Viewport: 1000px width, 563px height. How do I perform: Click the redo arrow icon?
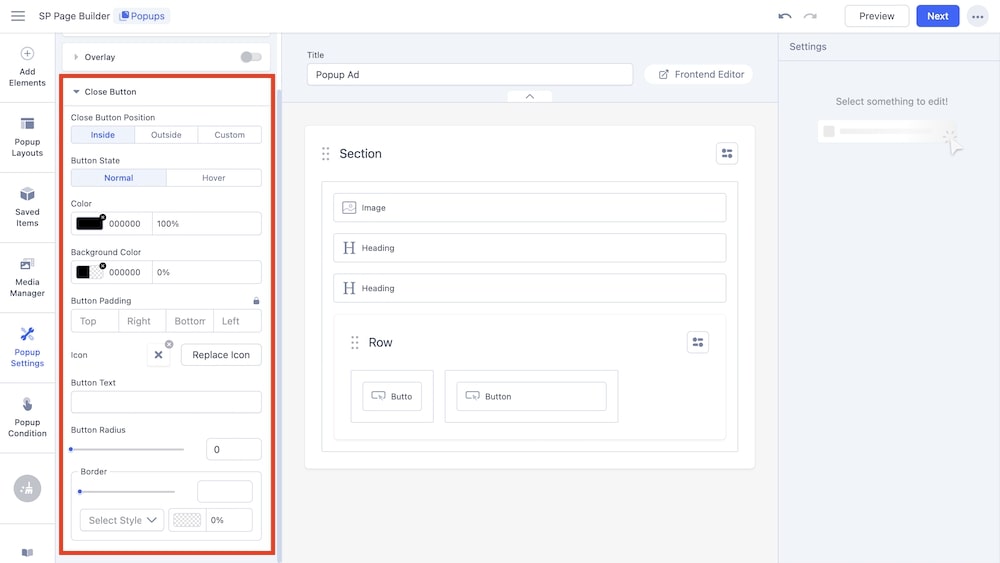[x=810, y=16]
